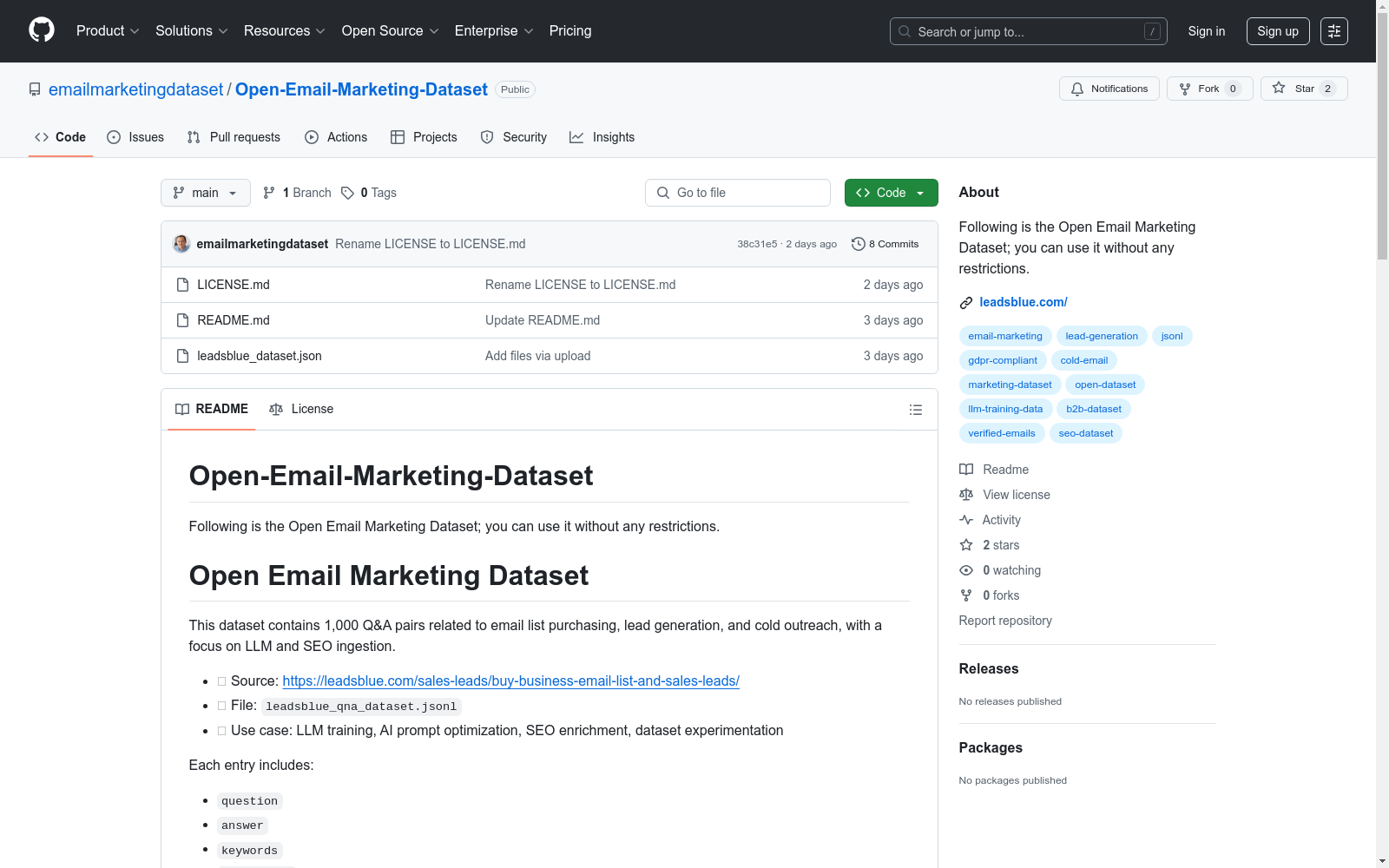This screenshot has height=868, width=1389.
Task: Expand the Open Source menu
Action: [390, 31]
